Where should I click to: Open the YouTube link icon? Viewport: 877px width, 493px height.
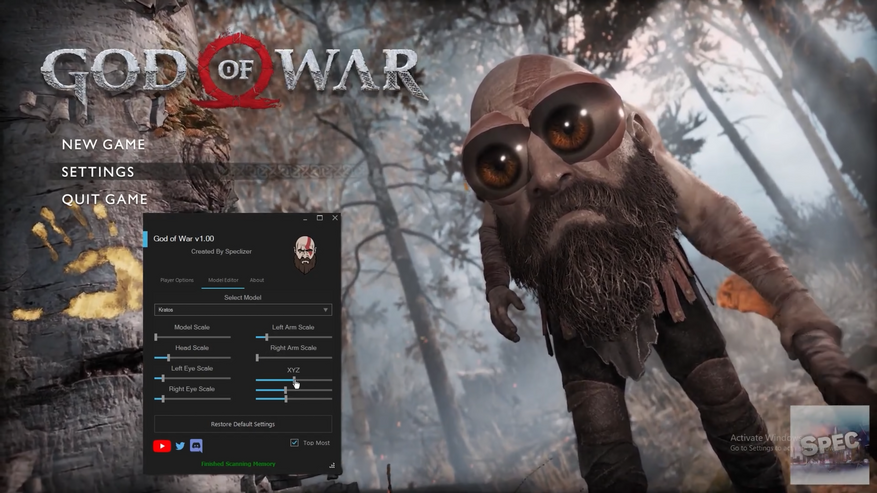point(162,446)
